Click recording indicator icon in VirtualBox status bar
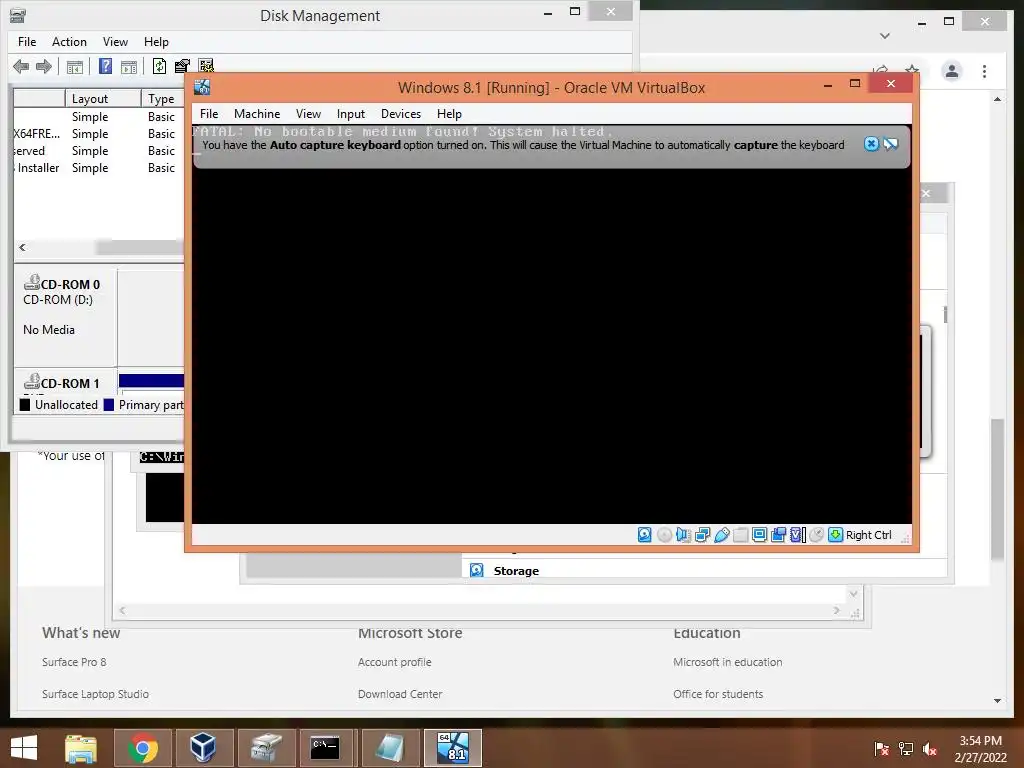 pyautogui.click(x=778, y=535)
